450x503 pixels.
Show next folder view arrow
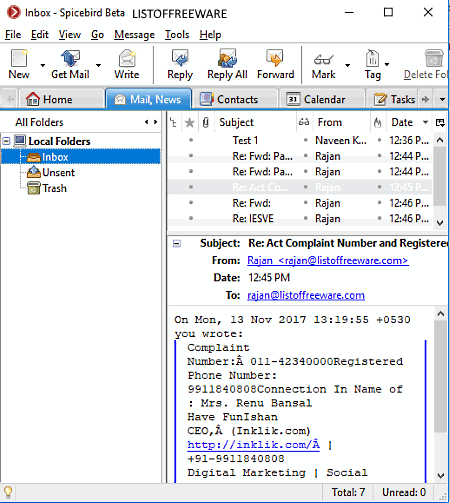(x=155, y=122)
